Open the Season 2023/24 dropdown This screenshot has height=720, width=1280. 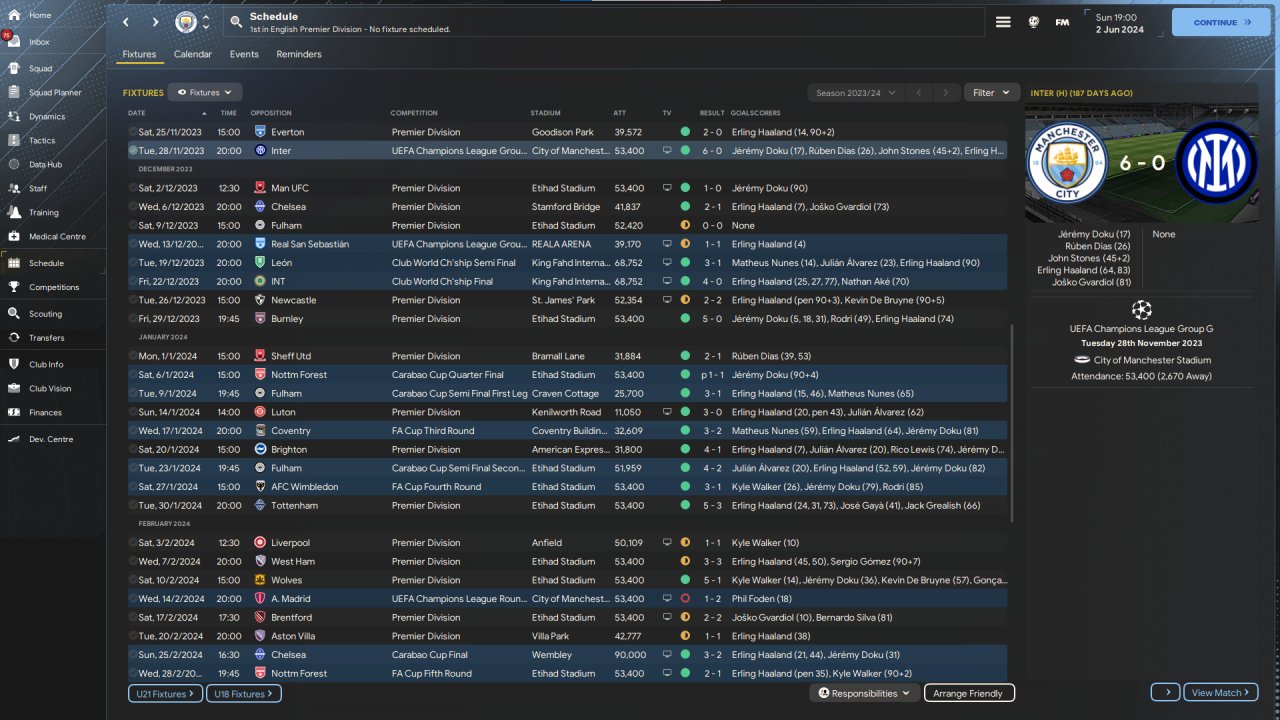click(856, 92)
